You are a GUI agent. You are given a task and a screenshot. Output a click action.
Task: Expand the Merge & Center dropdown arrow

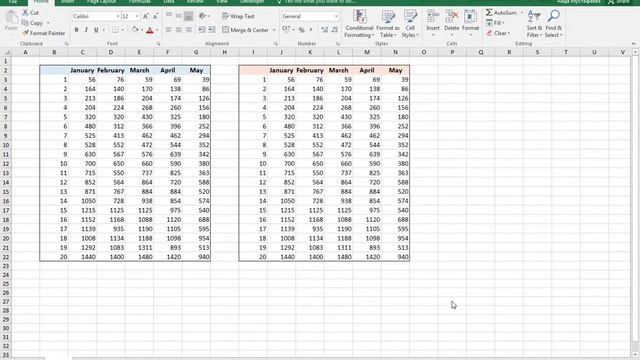pos(274,30)
